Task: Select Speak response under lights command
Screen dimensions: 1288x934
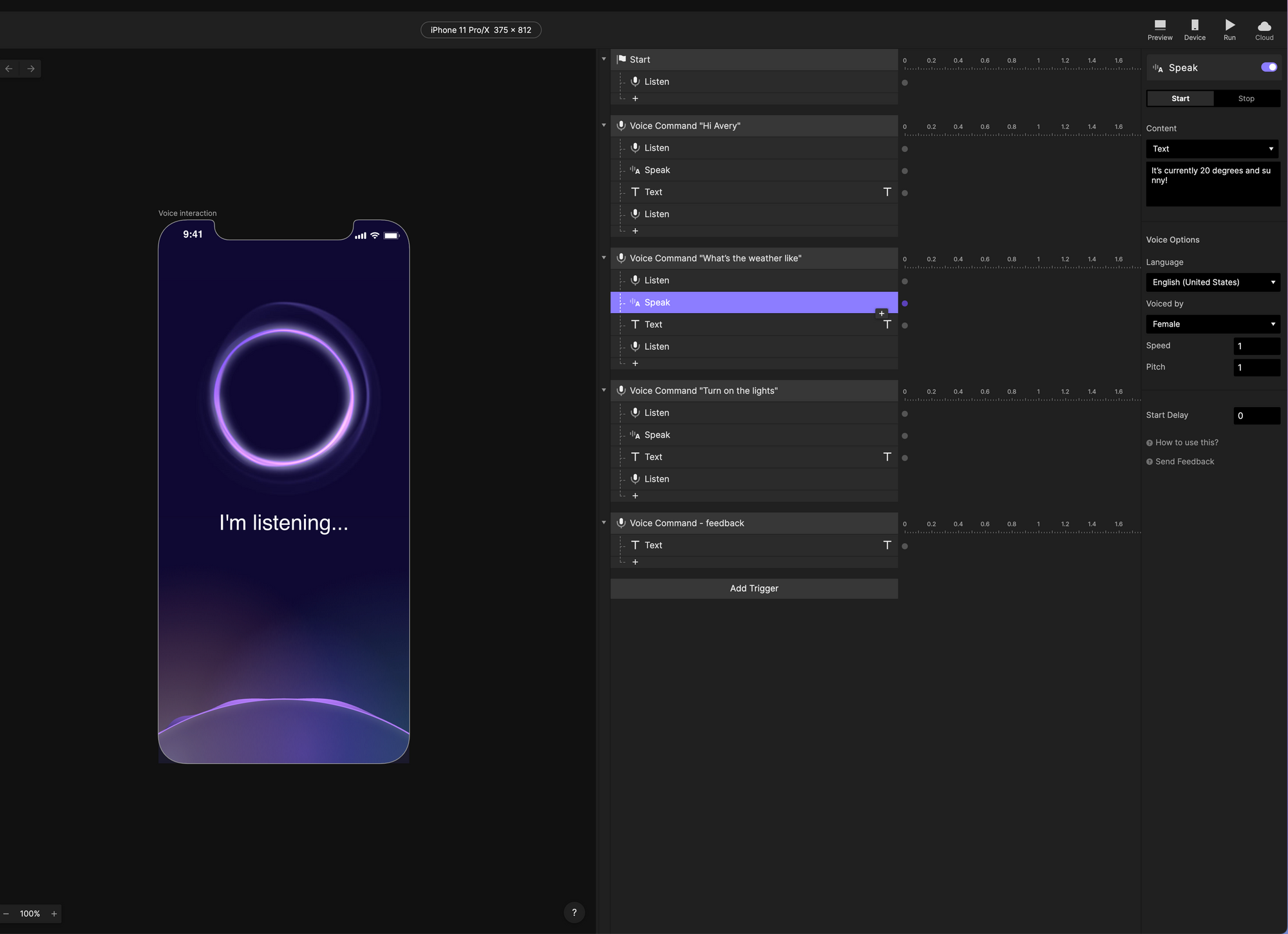Action: 754,435
